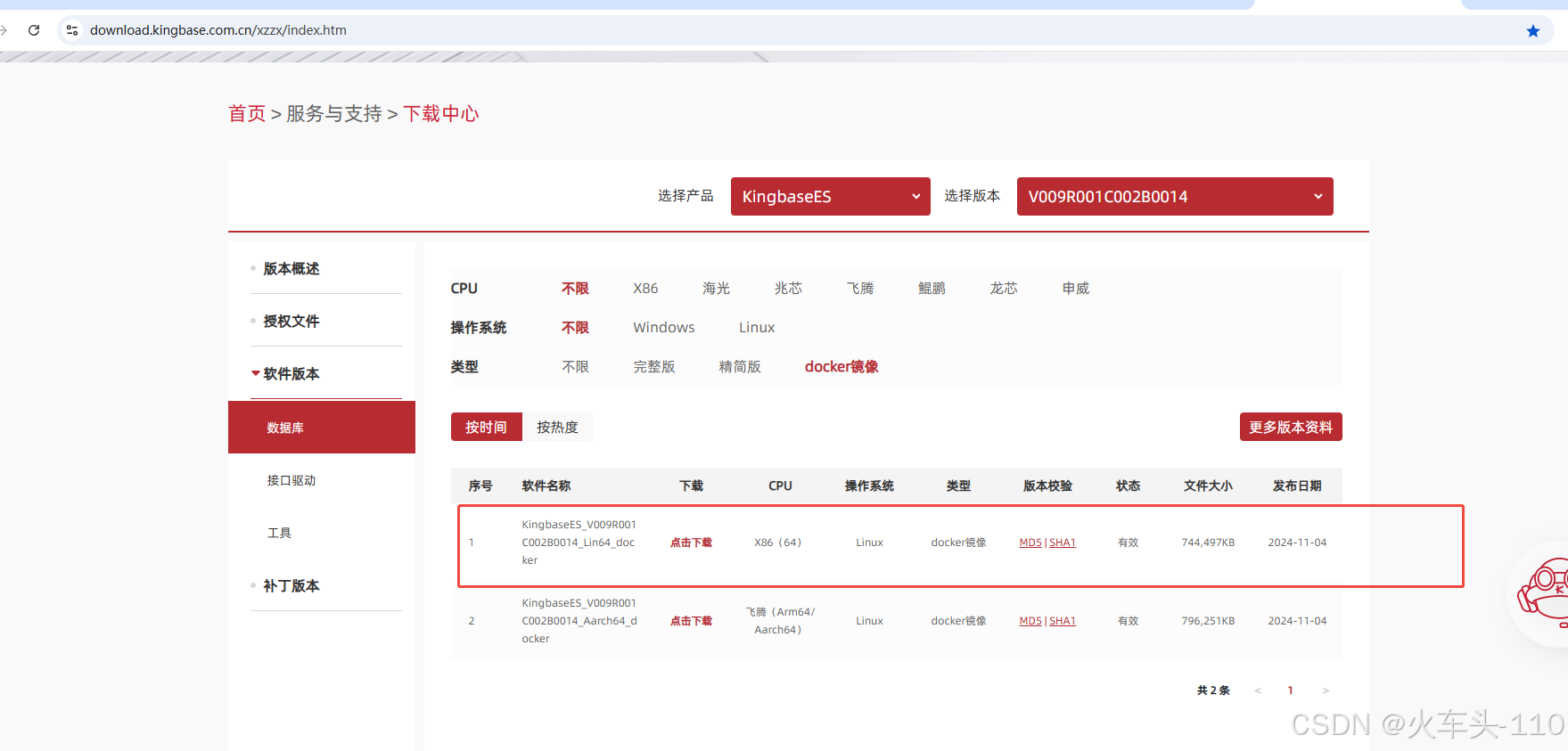Click the 发布日期 column header

(1297, 486)
